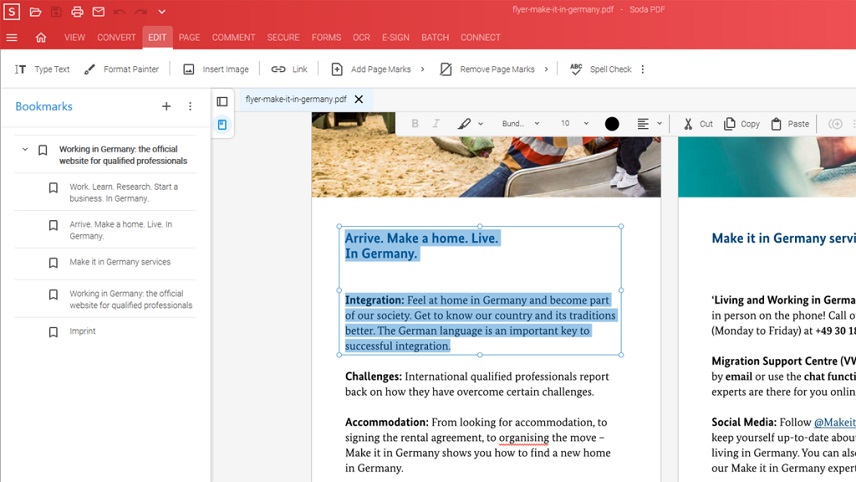Click the 'Challenges:' paragraph heading
The height and width of the screenshot is (482, 856).
(373, 377)
